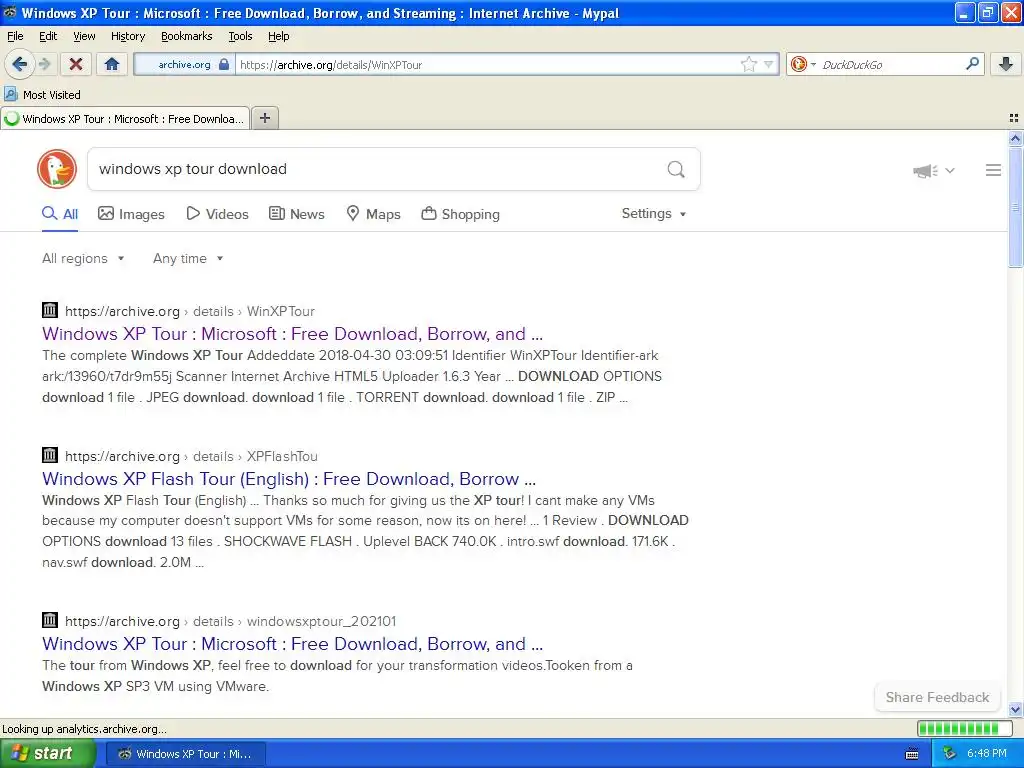Open the Edit menu

pos(48,36)
